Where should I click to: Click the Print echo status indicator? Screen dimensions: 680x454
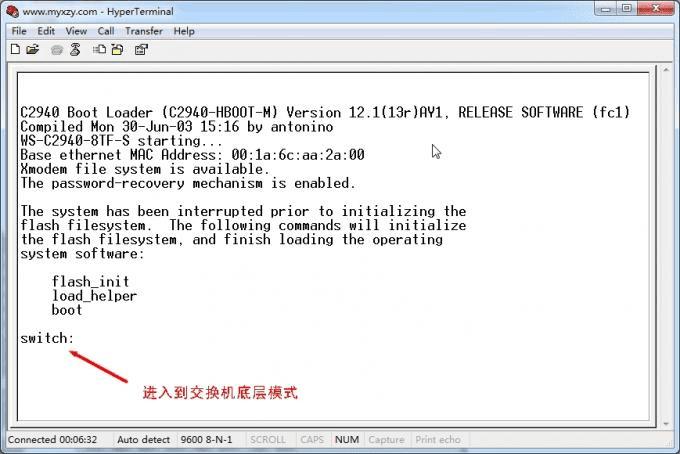438,440
